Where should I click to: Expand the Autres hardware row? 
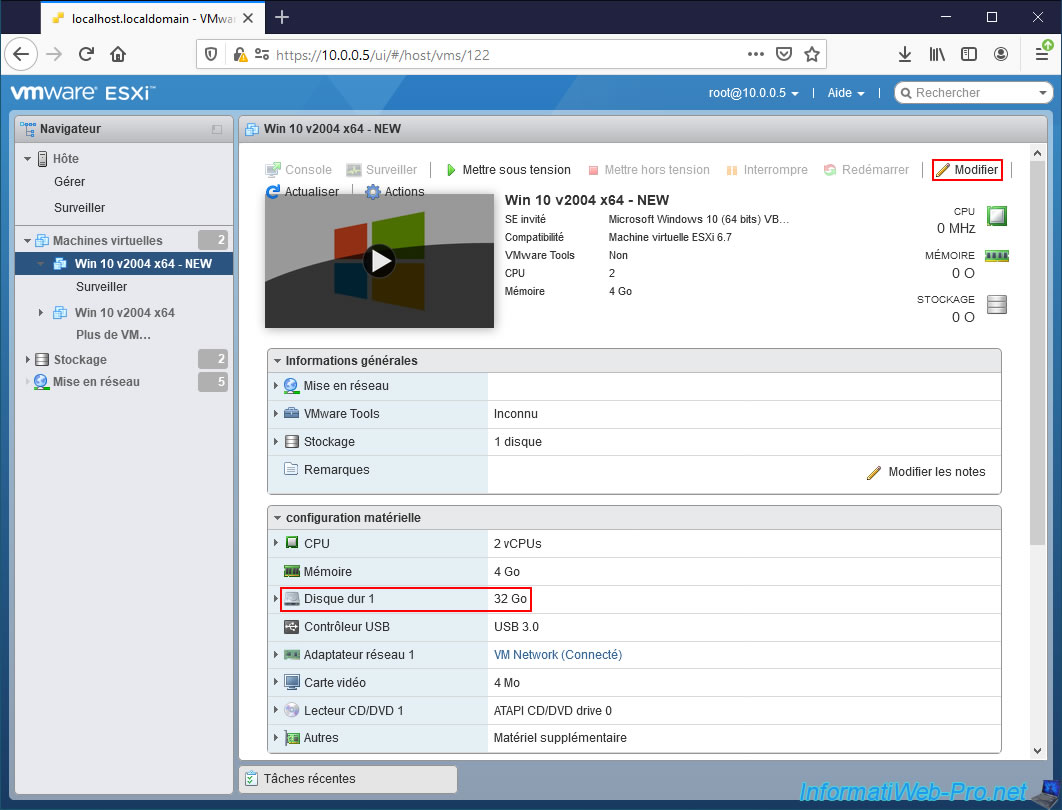tap(276, 738)
